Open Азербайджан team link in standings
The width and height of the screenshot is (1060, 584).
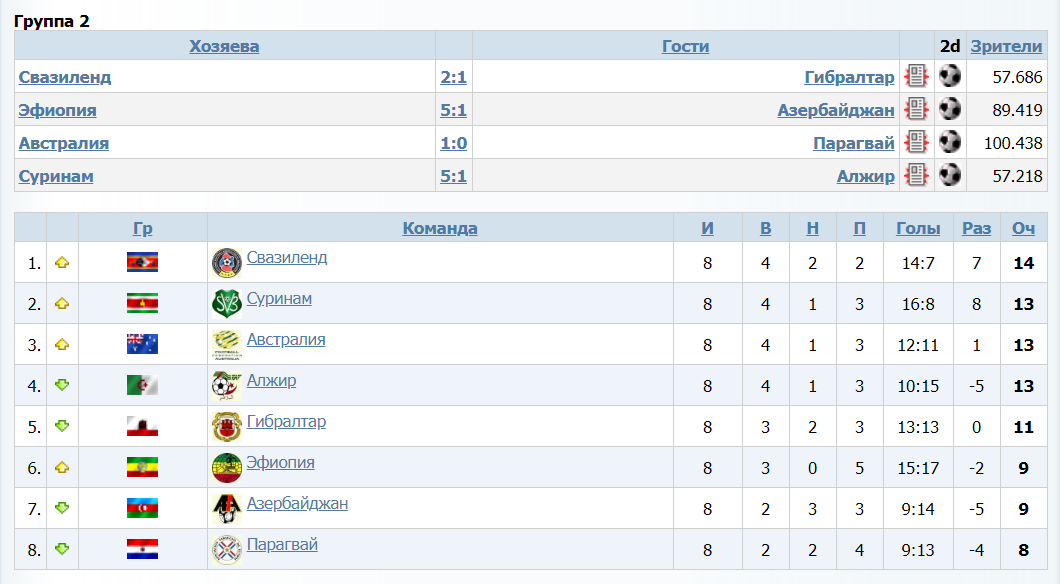pyautogui.click(x=297, y=504)
